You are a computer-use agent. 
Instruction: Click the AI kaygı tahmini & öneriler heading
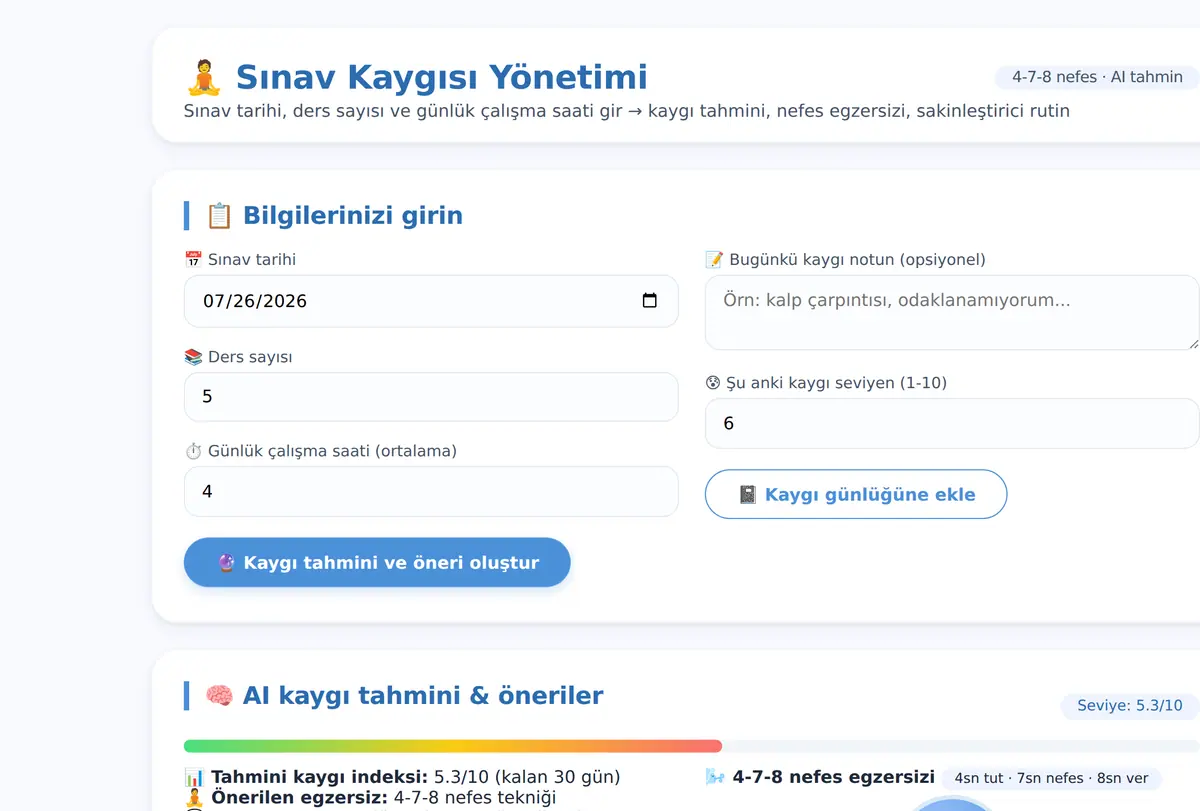[x=422, y=696]
